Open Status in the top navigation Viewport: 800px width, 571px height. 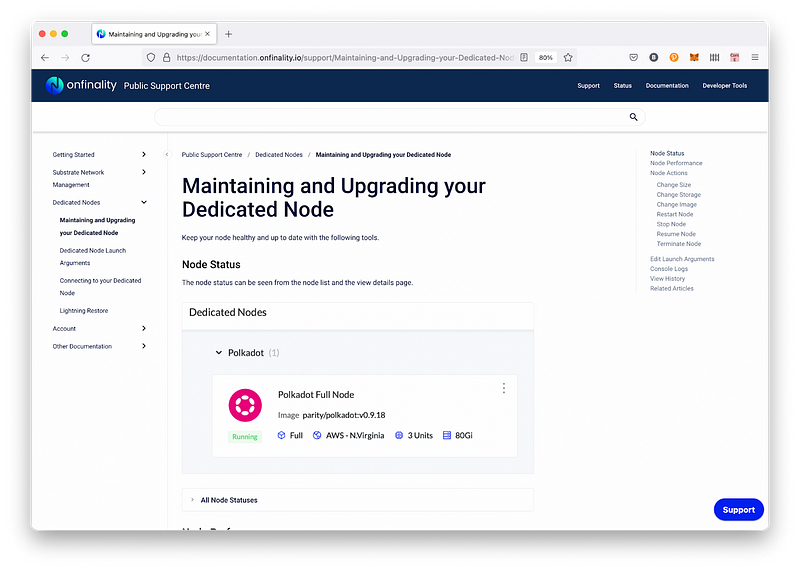[622, 86]
